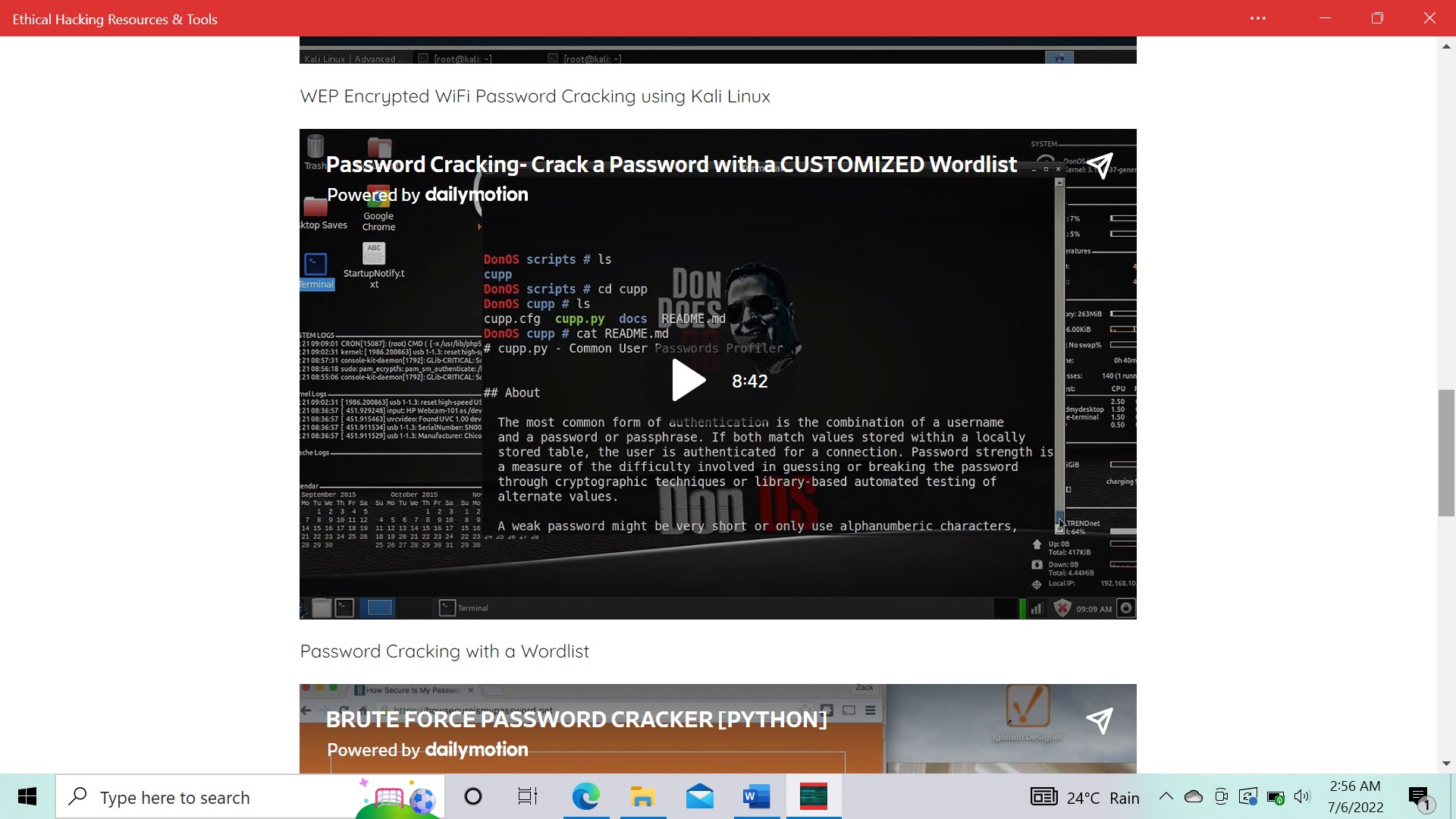1456x819 pixels.
Task: Open File Explorer from the taskbar
Action: pyautogui.click(x=643, y=797)
